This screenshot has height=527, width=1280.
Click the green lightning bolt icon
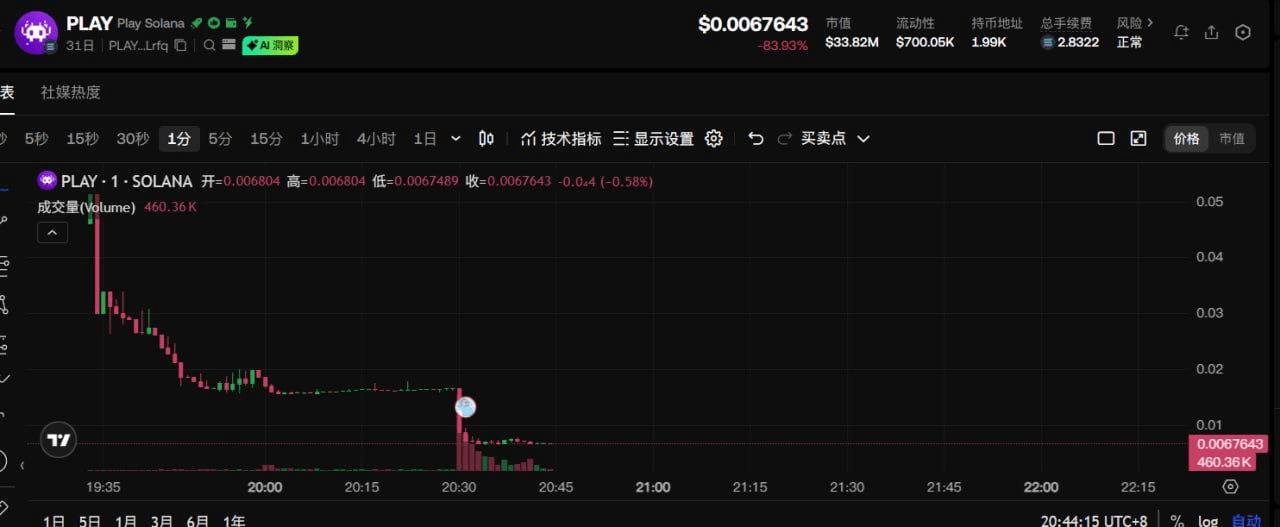248,23
